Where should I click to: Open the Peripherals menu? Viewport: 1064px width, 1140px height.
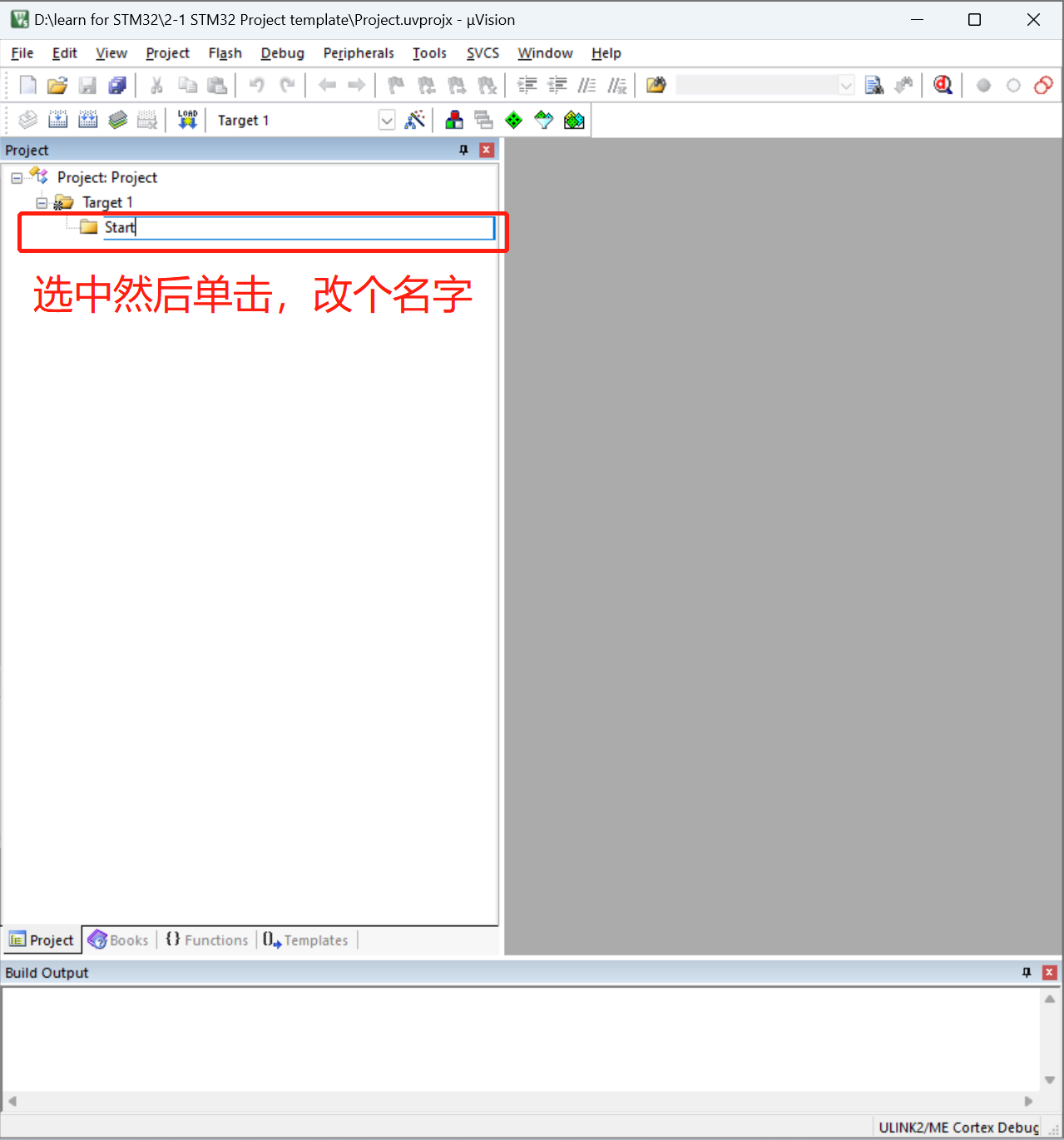pos(359,53)
